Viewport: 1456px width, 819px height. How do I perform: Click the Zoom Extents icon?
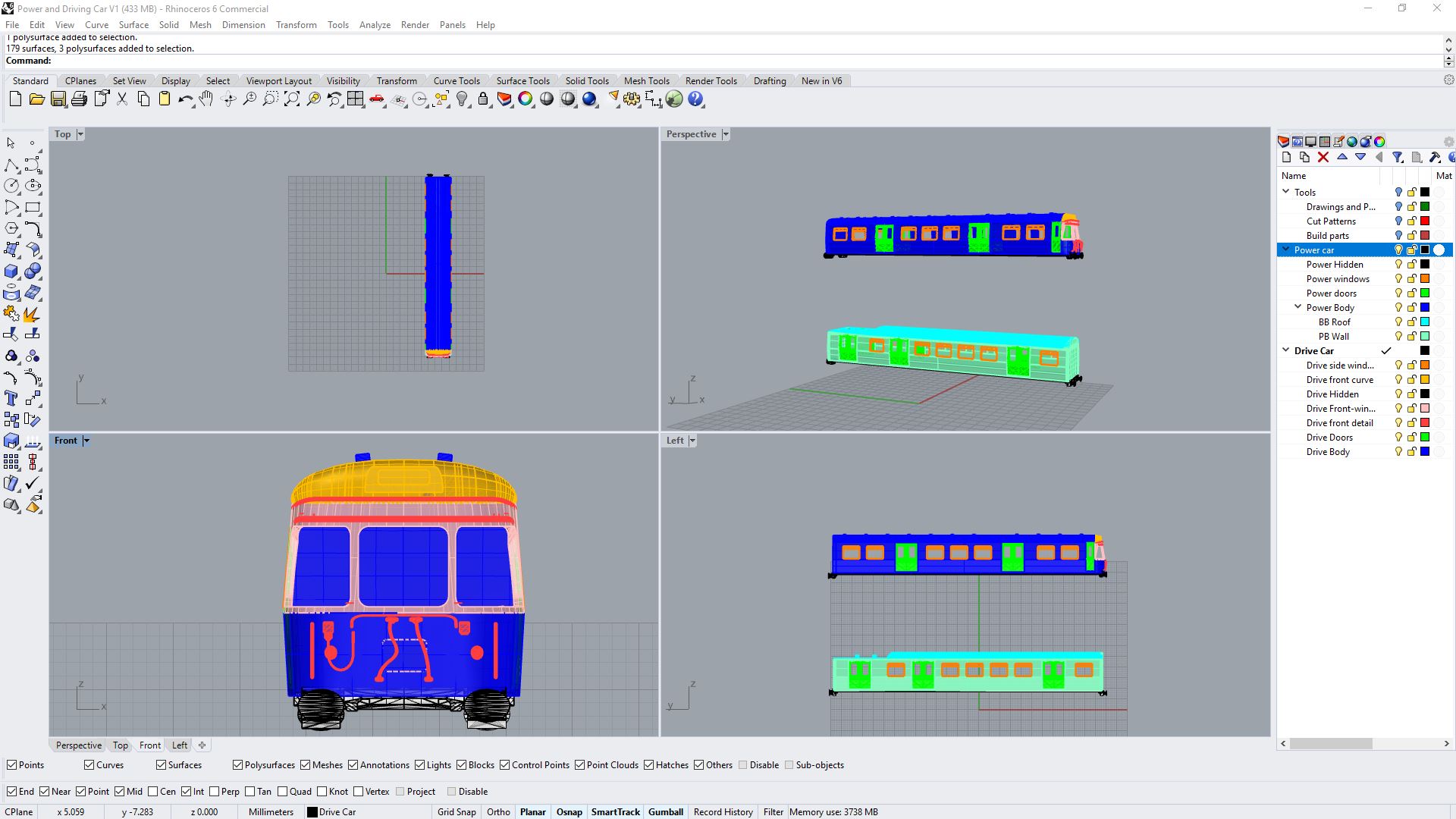pos(291,99)
